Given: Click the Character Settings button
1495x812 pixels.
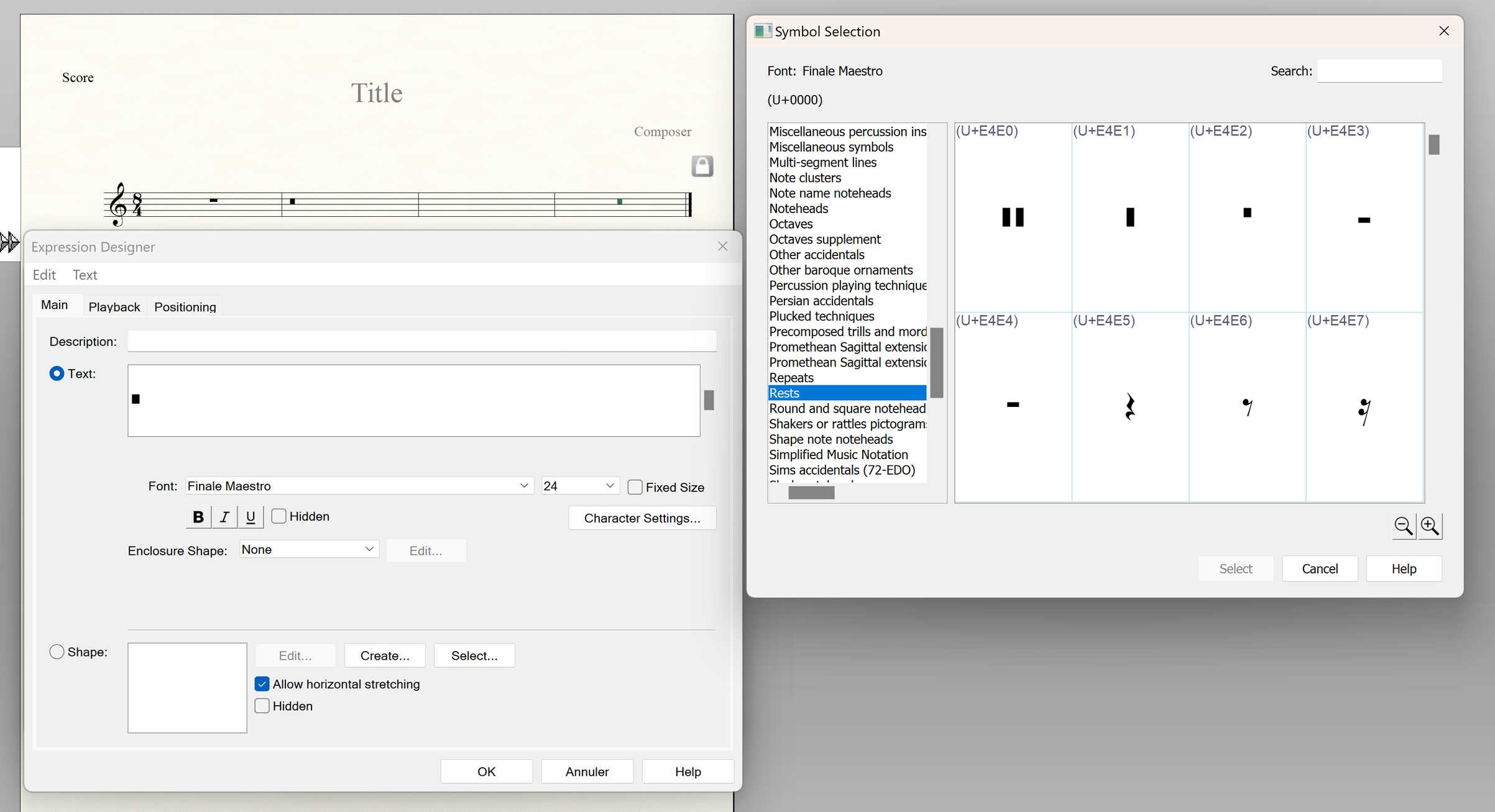Looking at the screenshot, I should point(642,518).
